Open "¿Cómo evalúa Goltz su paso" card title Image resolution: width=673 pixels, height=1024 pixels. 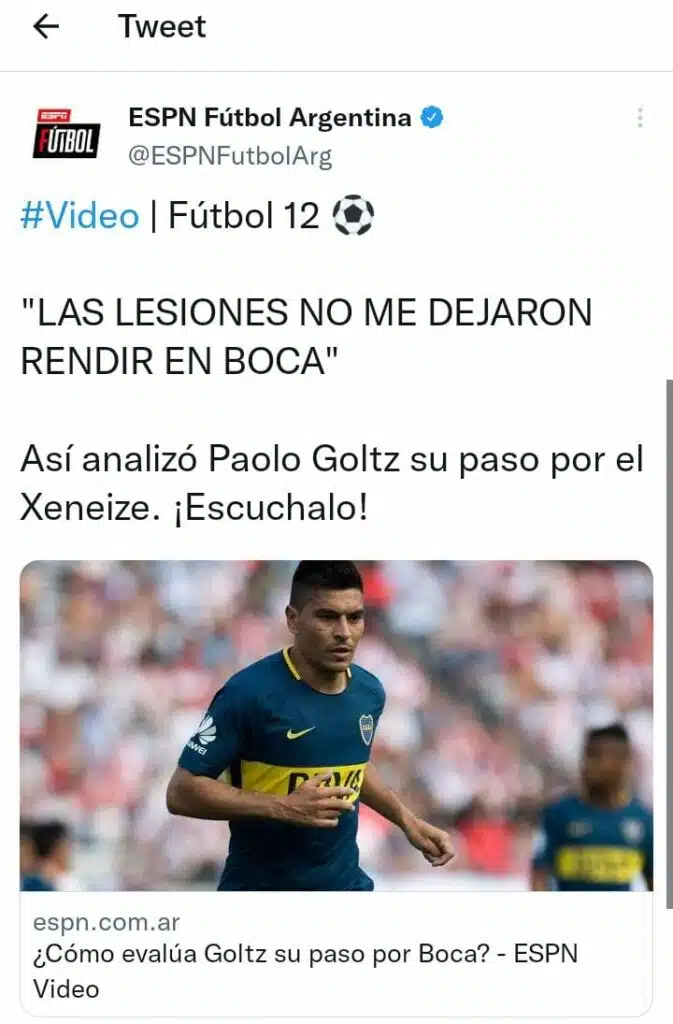(x=305, y=972)
